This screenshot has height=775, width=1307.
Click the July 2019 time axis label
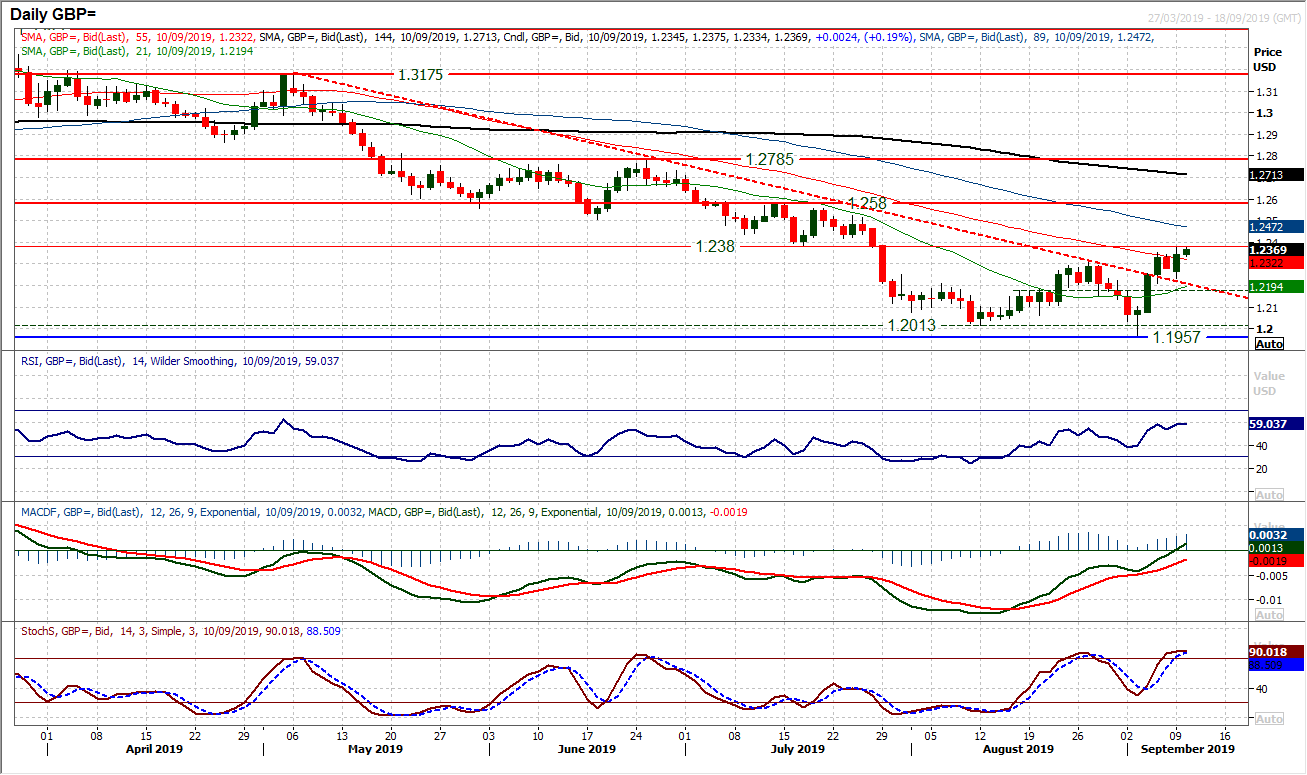[798, 748]
